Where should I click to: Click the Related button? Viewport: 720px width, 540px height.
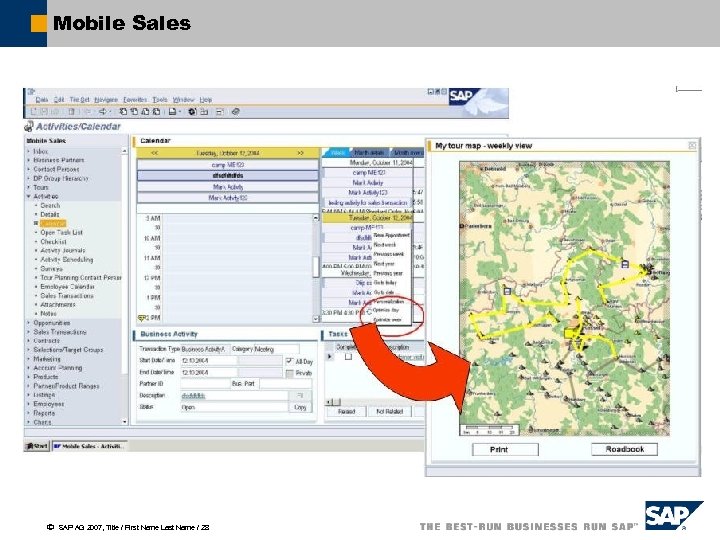(x=346, y=411)
